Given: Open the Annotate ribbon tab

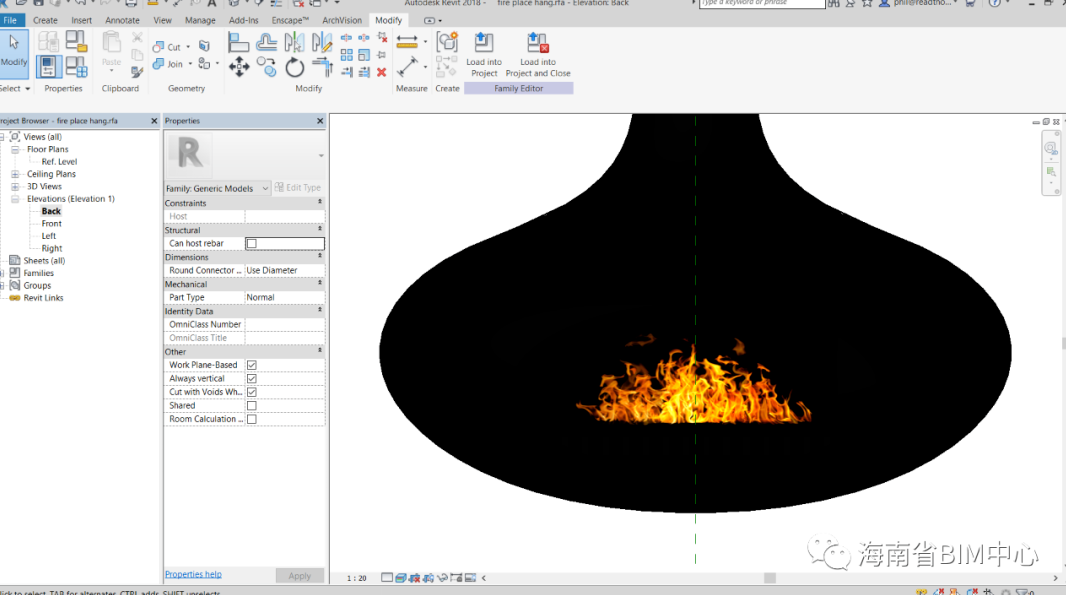Looking at the screenshot, I should click(123, 20).
